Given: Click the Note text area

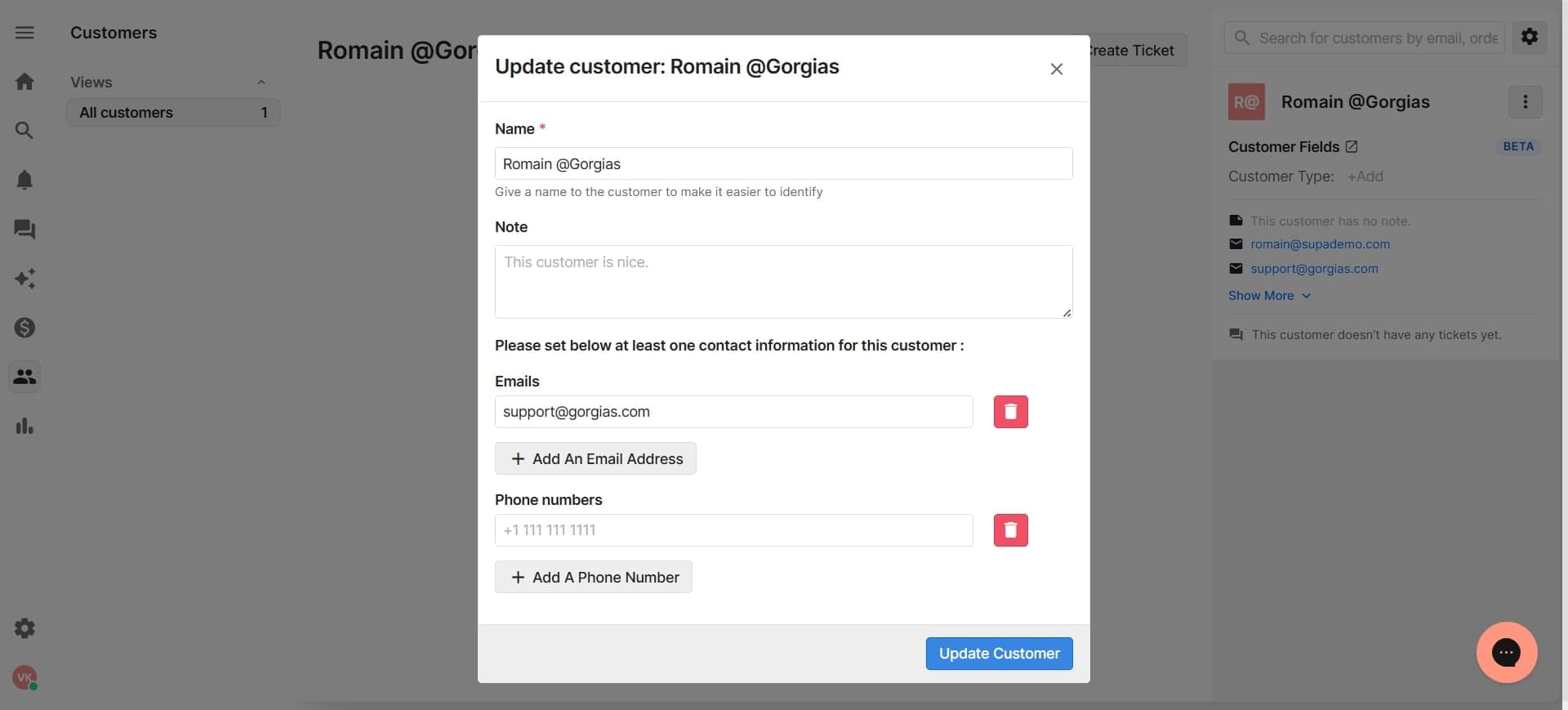Looking at the screenshot, I should [783, 282].
